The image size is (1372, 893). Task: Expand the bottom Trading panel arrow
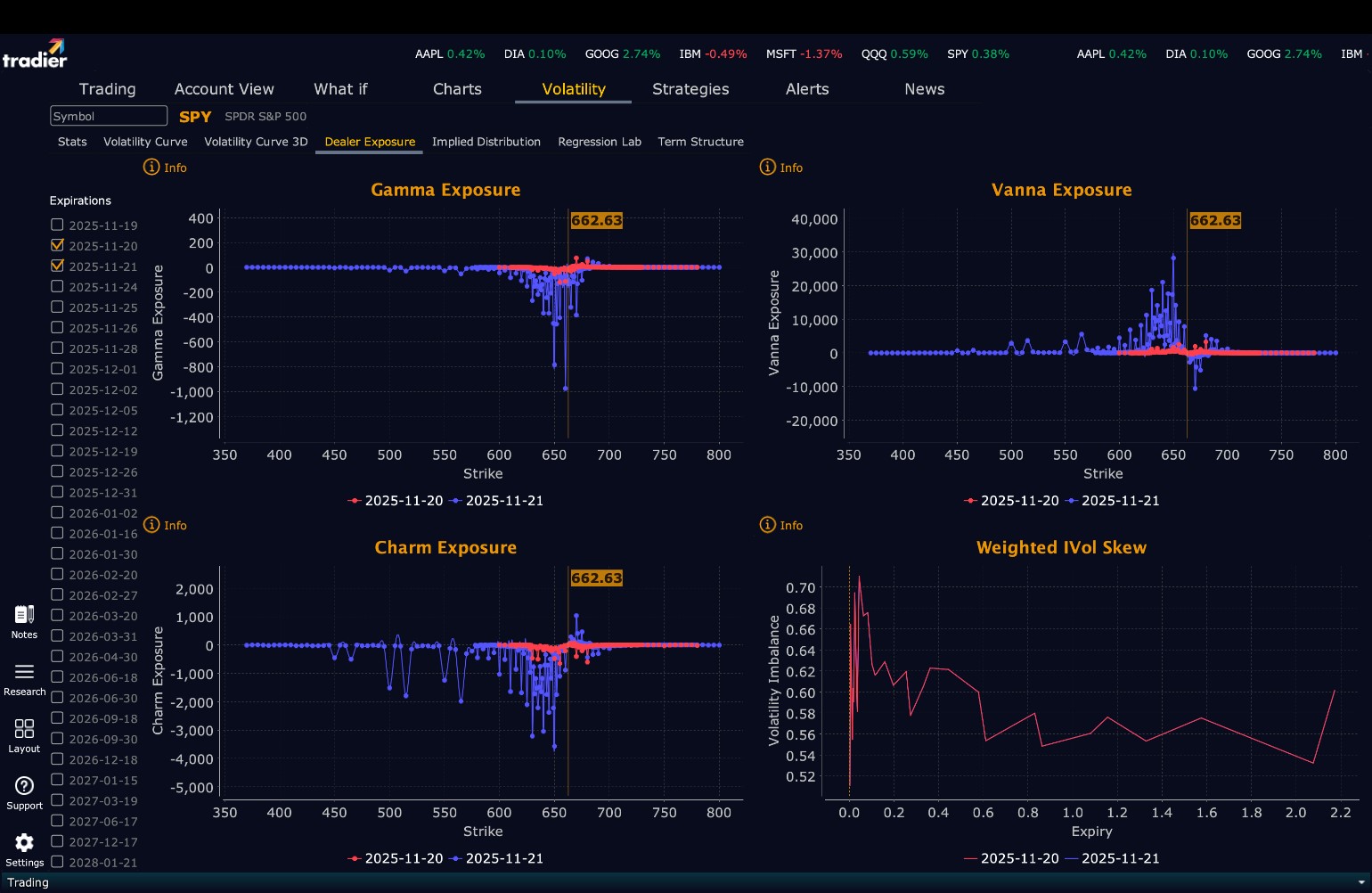coord(1360,882)
